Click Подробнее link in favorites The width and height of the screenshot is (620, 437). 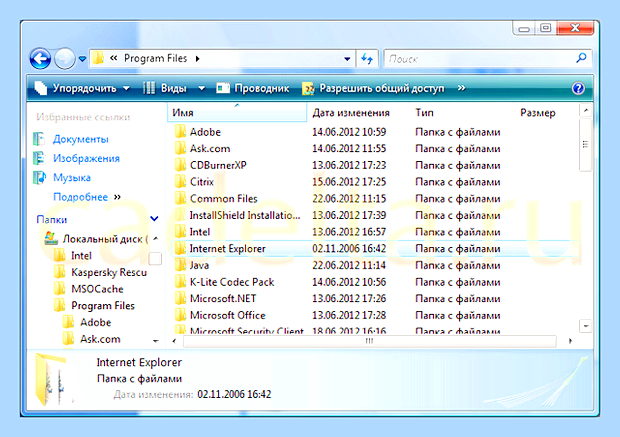point(80,197)
